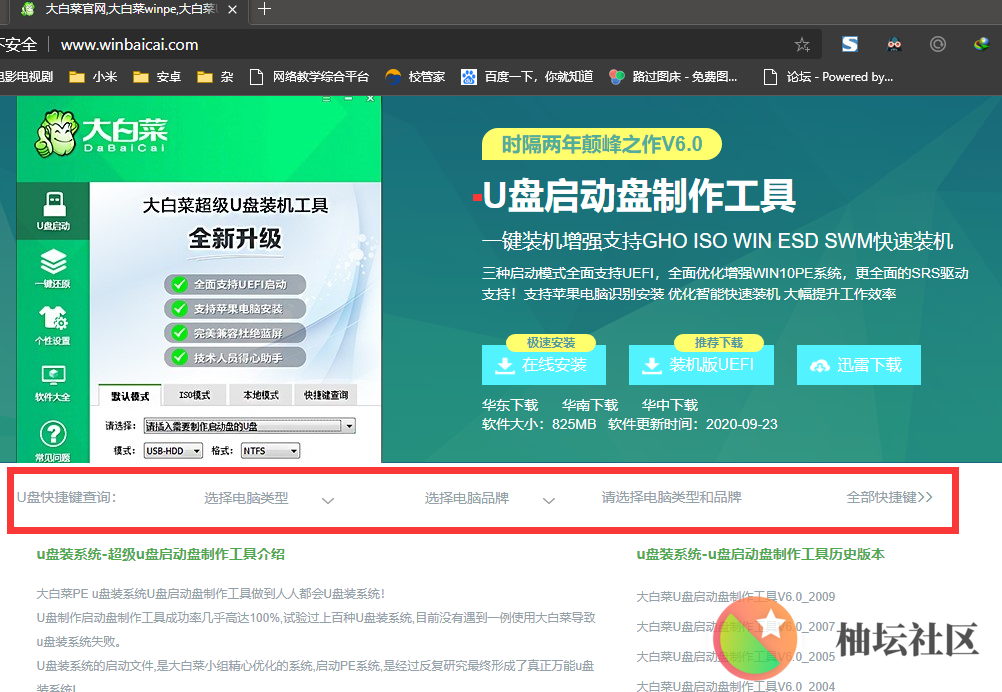Open the 网络教学综合平台 bookmark
Screen dimensions: 1002x692
(x=309, y=77)
